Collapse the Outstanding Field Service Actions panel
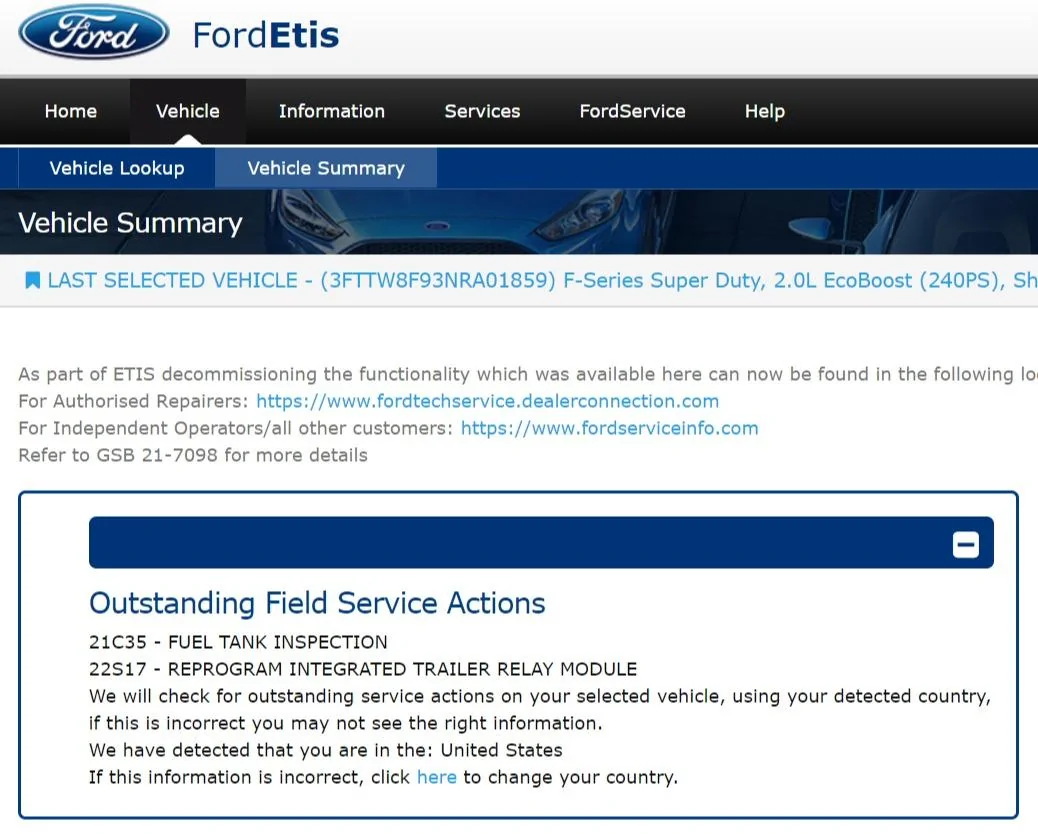This screenshot has width=1038, height=834. 965,545
